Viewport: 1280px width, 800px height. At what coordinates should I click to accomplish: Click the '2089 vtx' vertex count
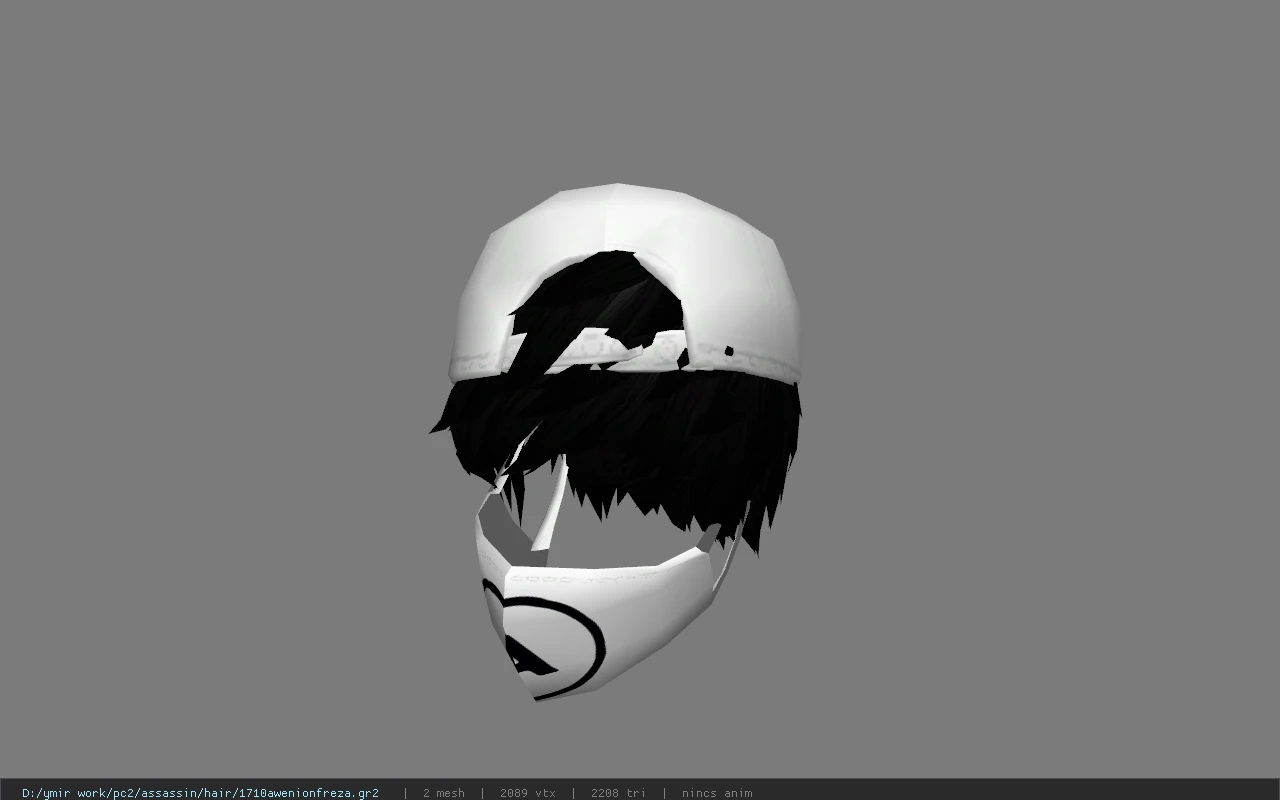click(527, 793)
